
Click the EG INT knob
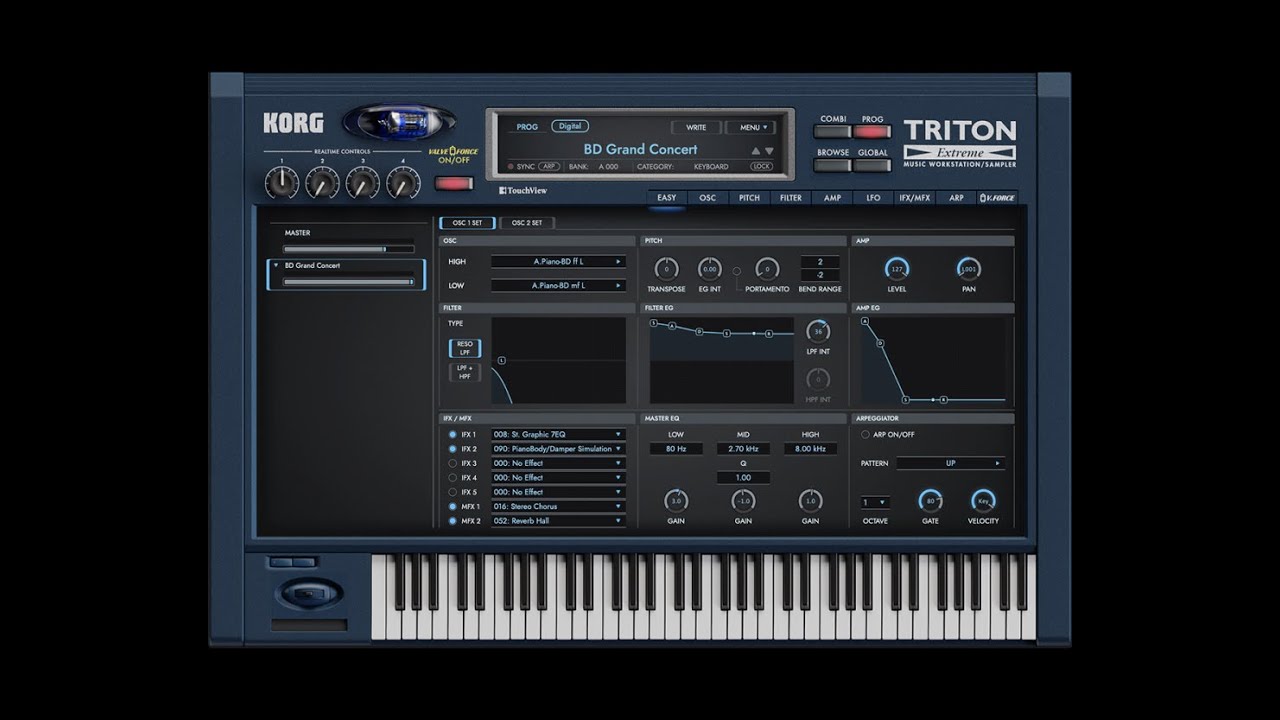[x=709, y=268]
